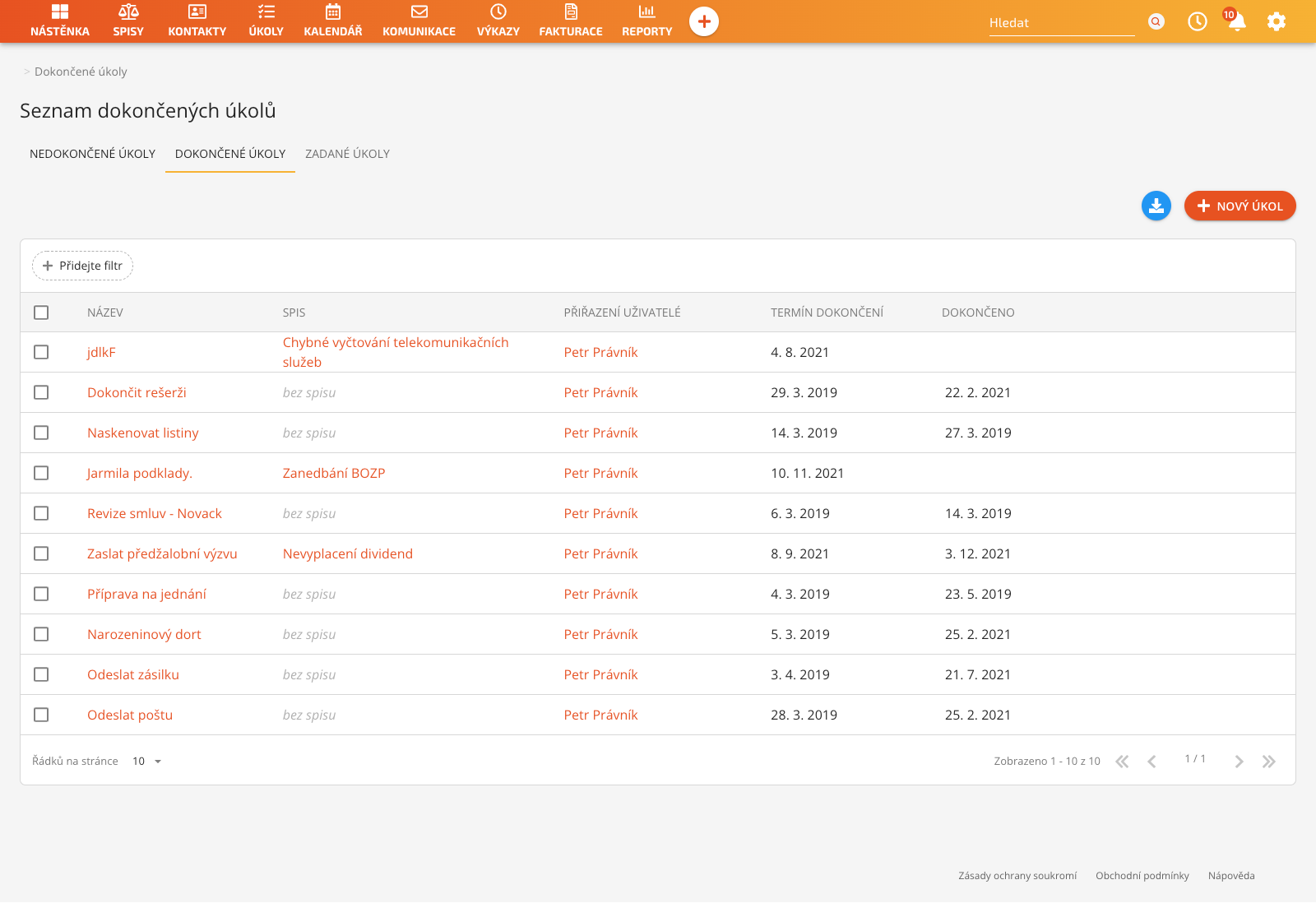Click the Hledat search field
The width and height of the screenshot is (1316, 903).
point(1062,23)
